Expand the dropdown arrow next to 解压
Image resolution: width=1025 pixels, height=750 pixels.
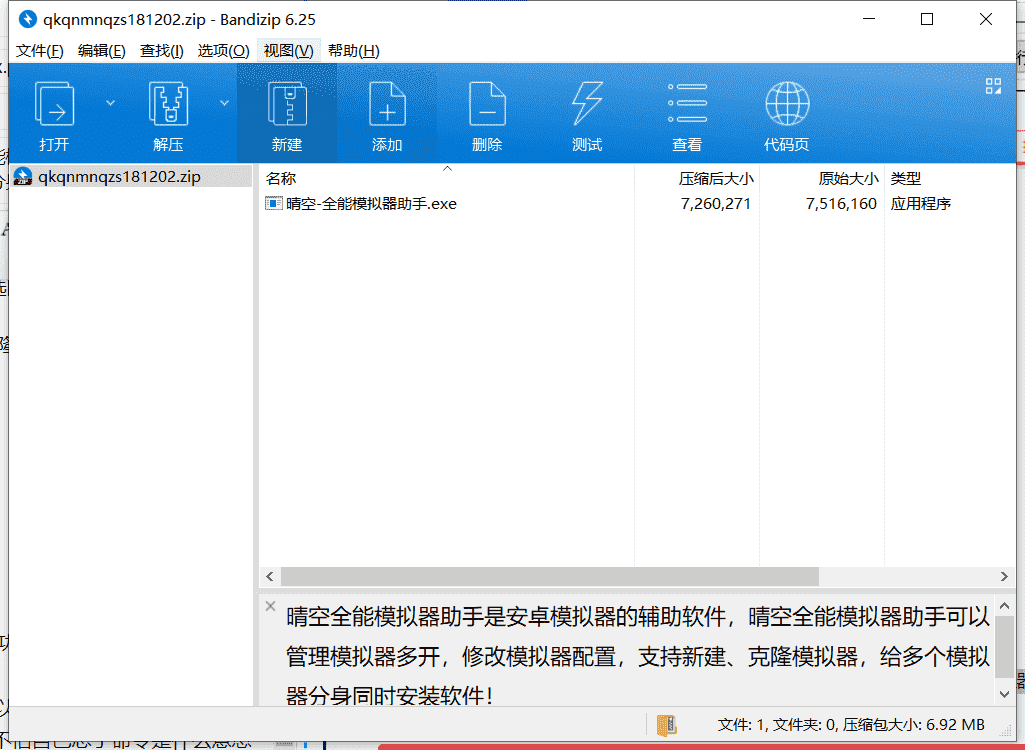click(224, 103)
